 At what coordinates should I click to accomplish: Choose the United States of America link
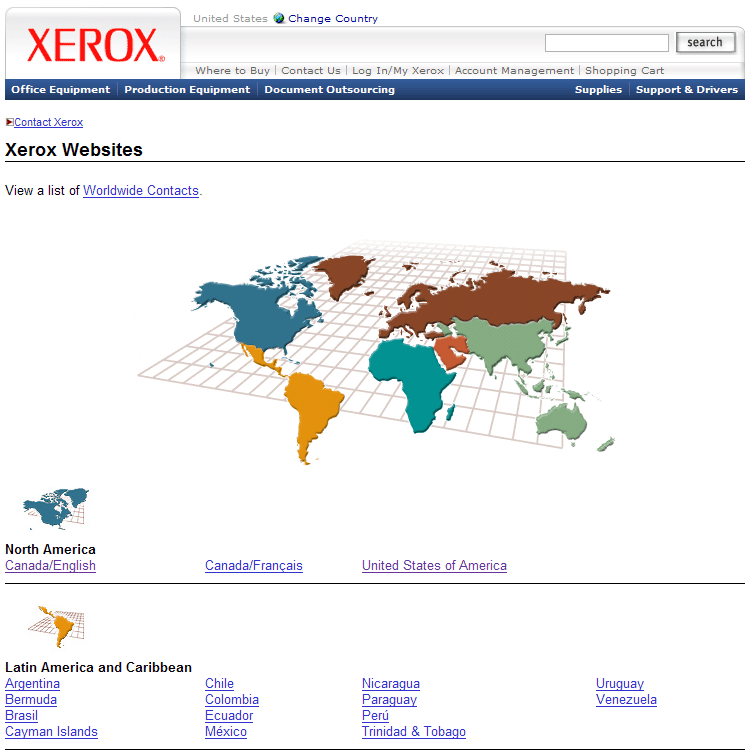pyautogui.click(x=434, y=566)
